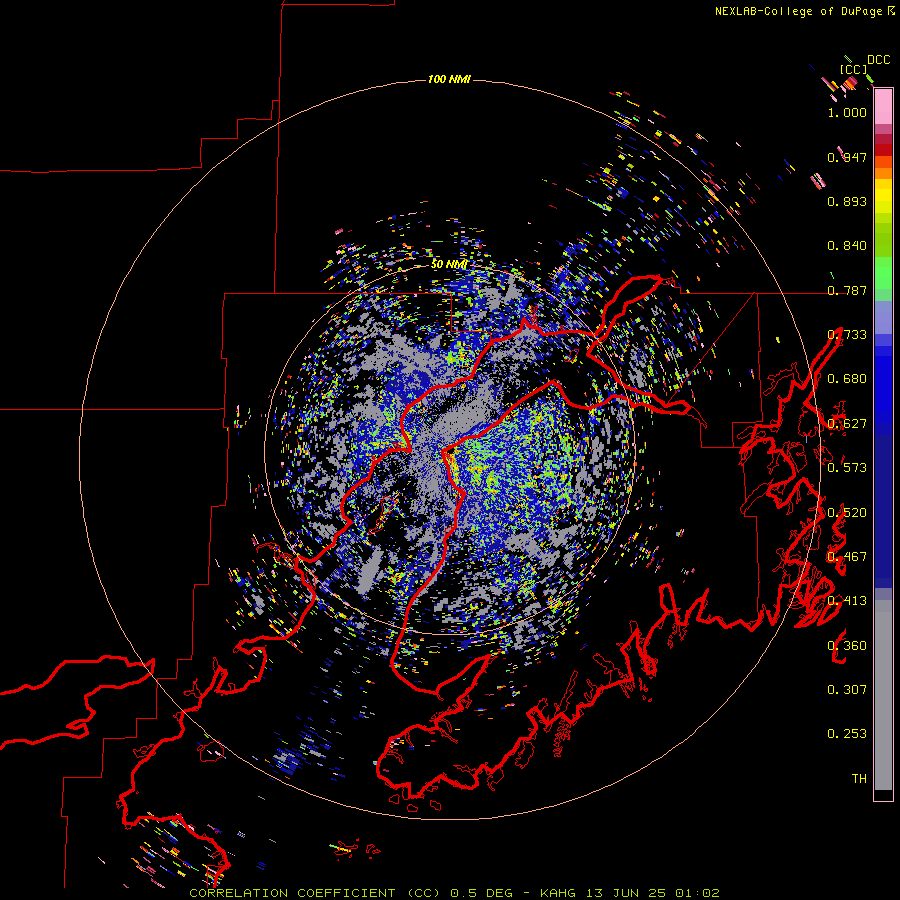900x900 pixels.
Task: Click the 0.893 scale value
Action: (x=847, y=201)
